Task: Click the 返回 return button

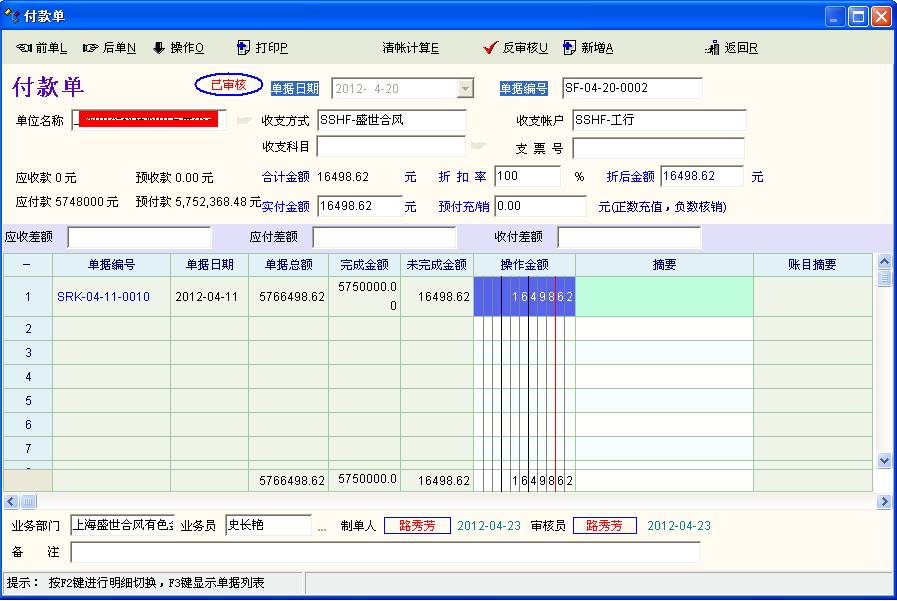Action: 731,48
